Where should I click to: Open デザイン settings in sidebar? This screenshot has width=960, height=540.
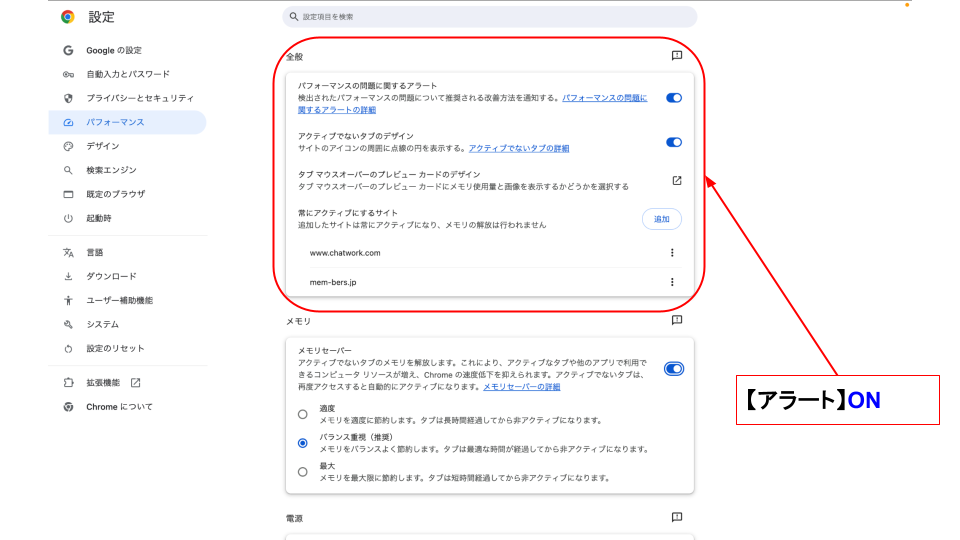(x=103, y=146)
